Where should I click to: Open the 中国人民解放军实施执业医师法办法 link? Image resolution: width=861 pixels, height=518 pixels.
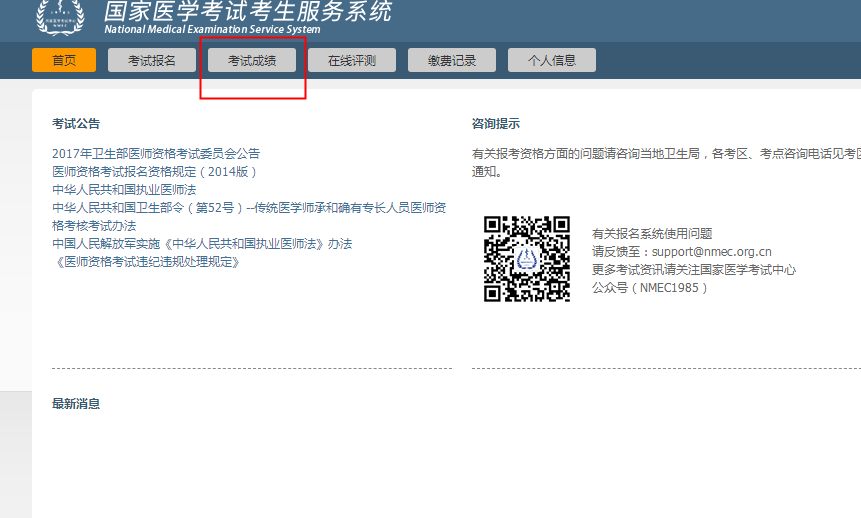coord(202,244)
